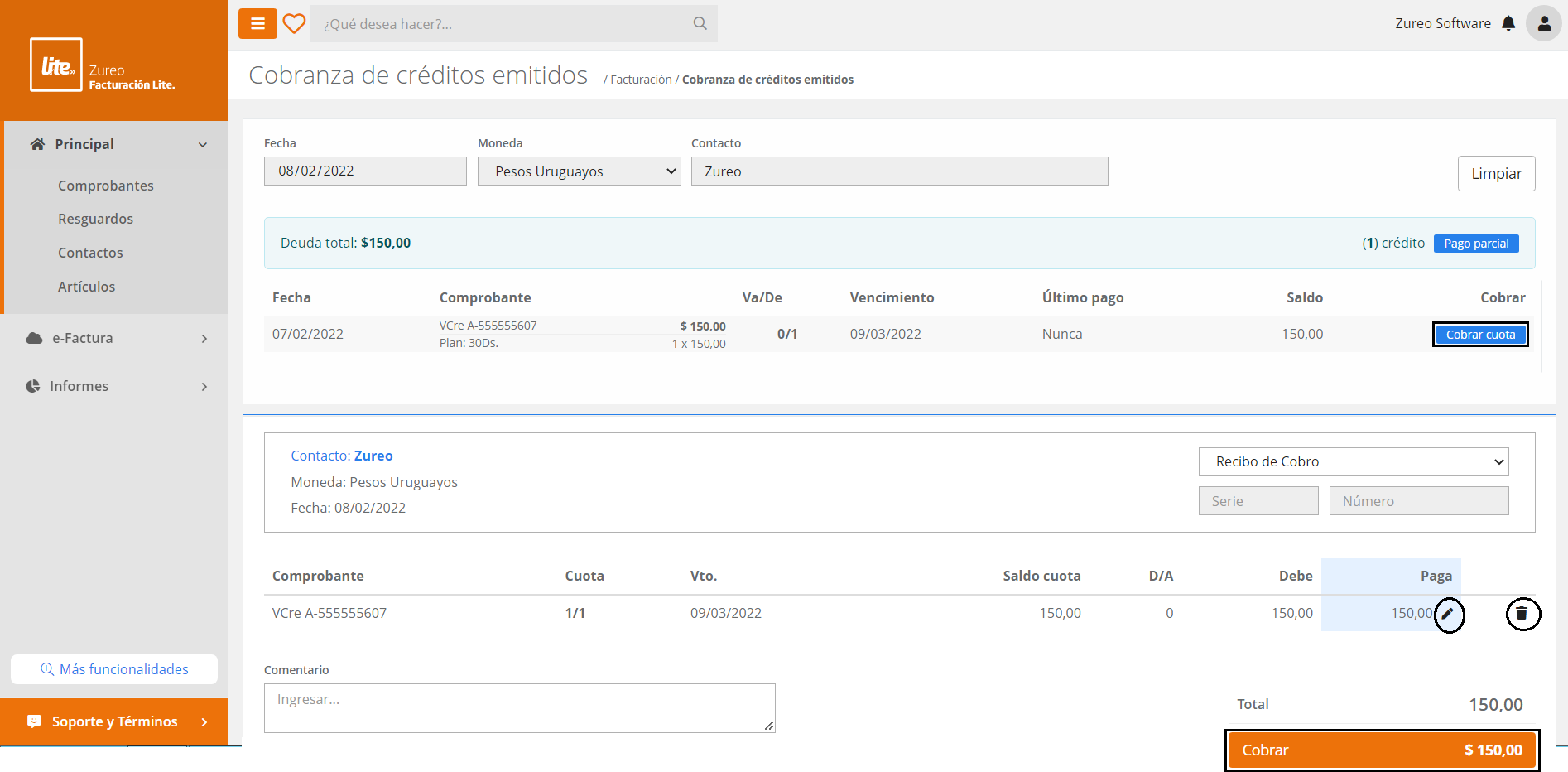Click the orange Cobrar $ 150,00 button
This screenshot has height=772, width=1568.
(x=1381, y=750)
